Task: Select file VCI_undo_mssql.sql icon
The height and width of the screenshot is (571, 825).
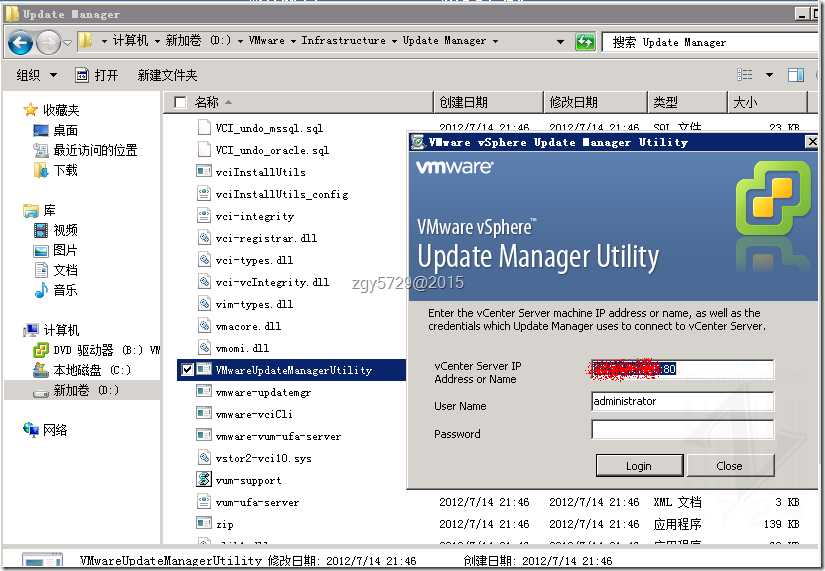Action: (x=204, y=127)
